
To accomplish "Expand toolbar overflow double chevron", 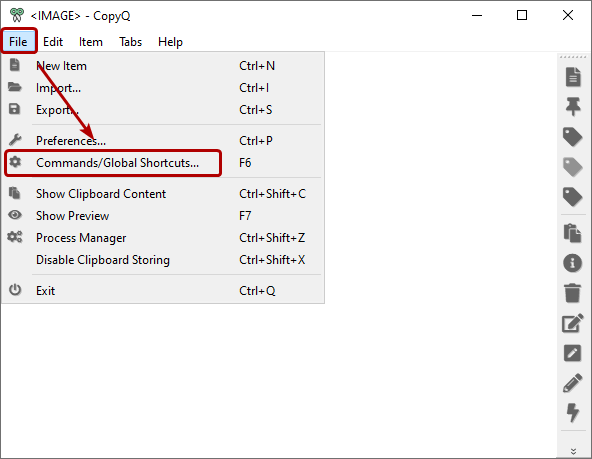I will tap(573, 451).
